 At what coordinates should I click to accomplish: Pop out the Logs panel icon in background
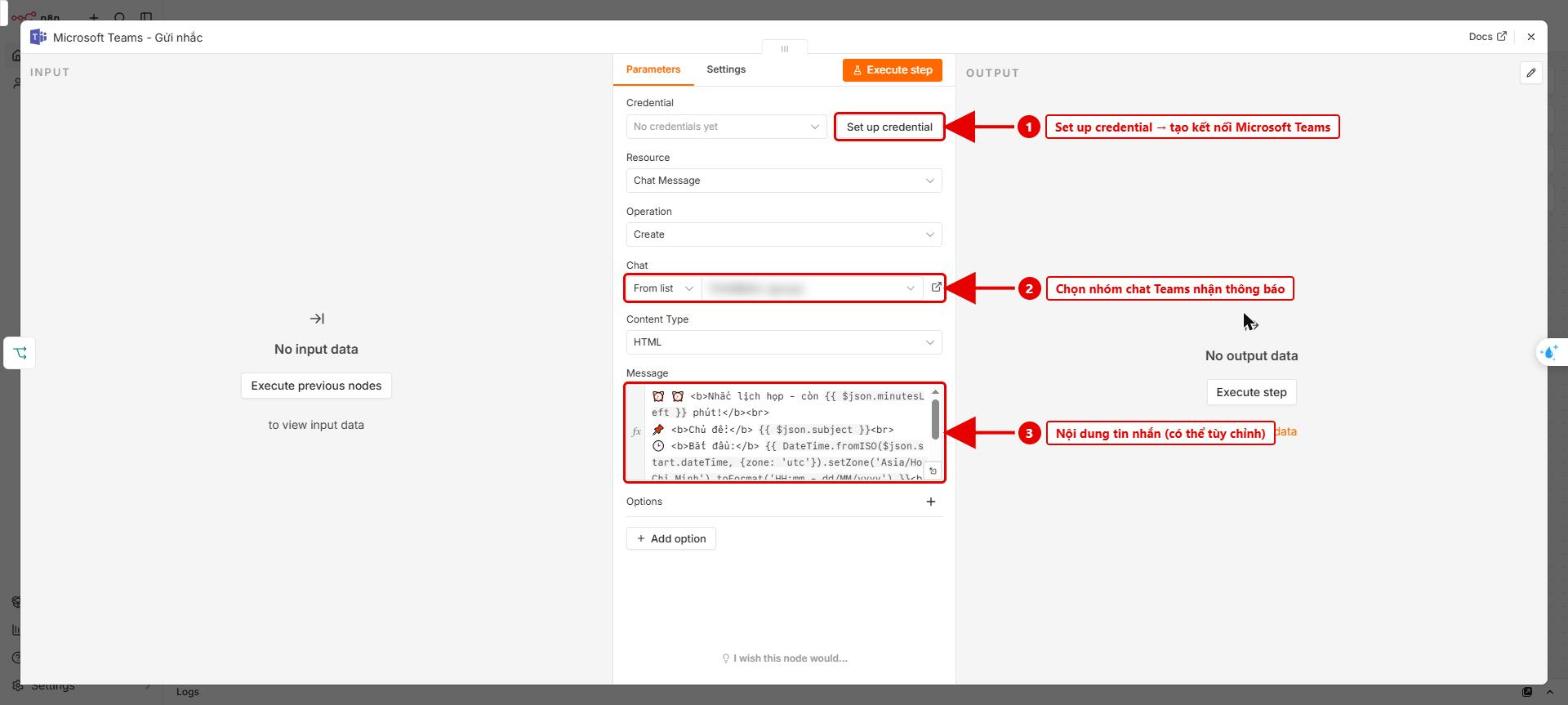coord(1527,692)
